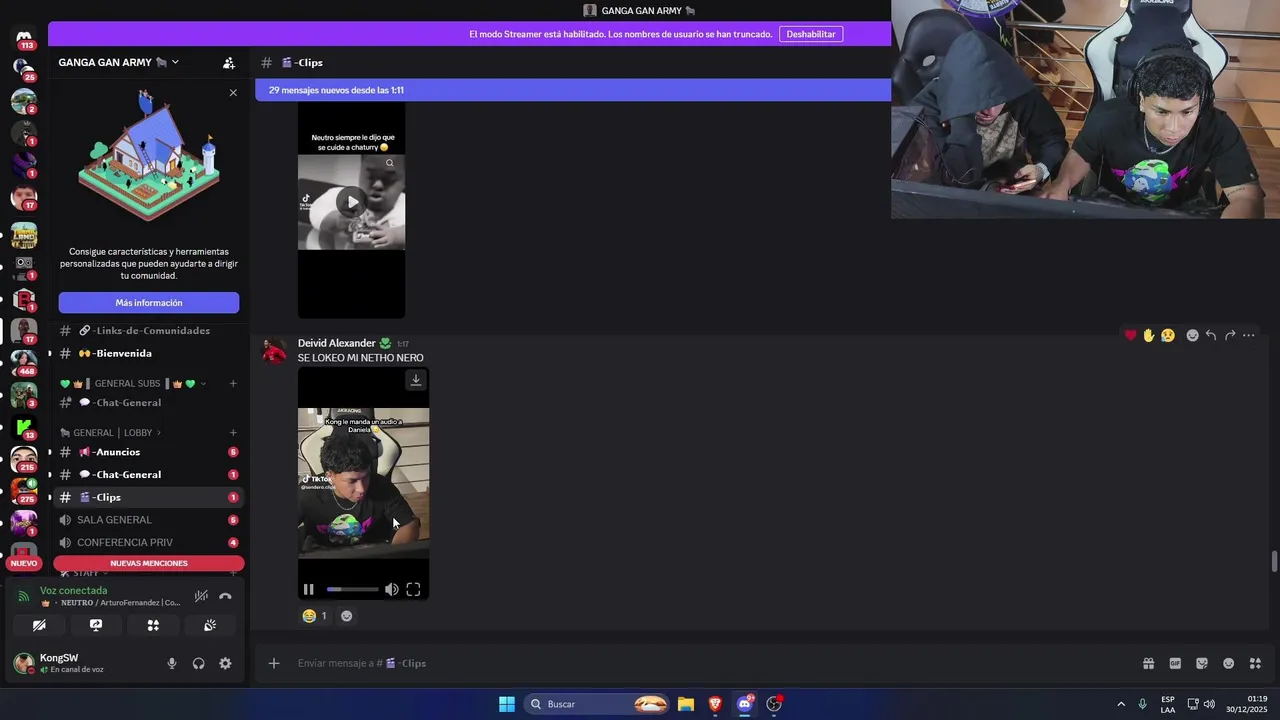
Task: Forward Deivid Alexander's message
Action: click(1230, 335)
